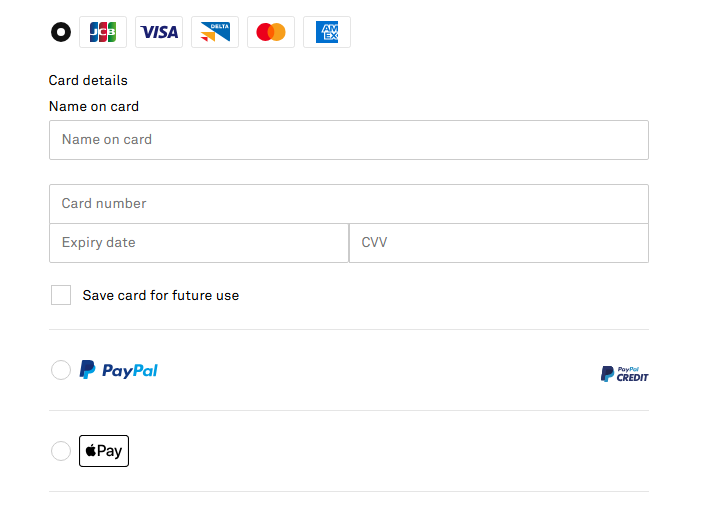Click the Expiry date field
Screen dimensions: 716x511
199,243
